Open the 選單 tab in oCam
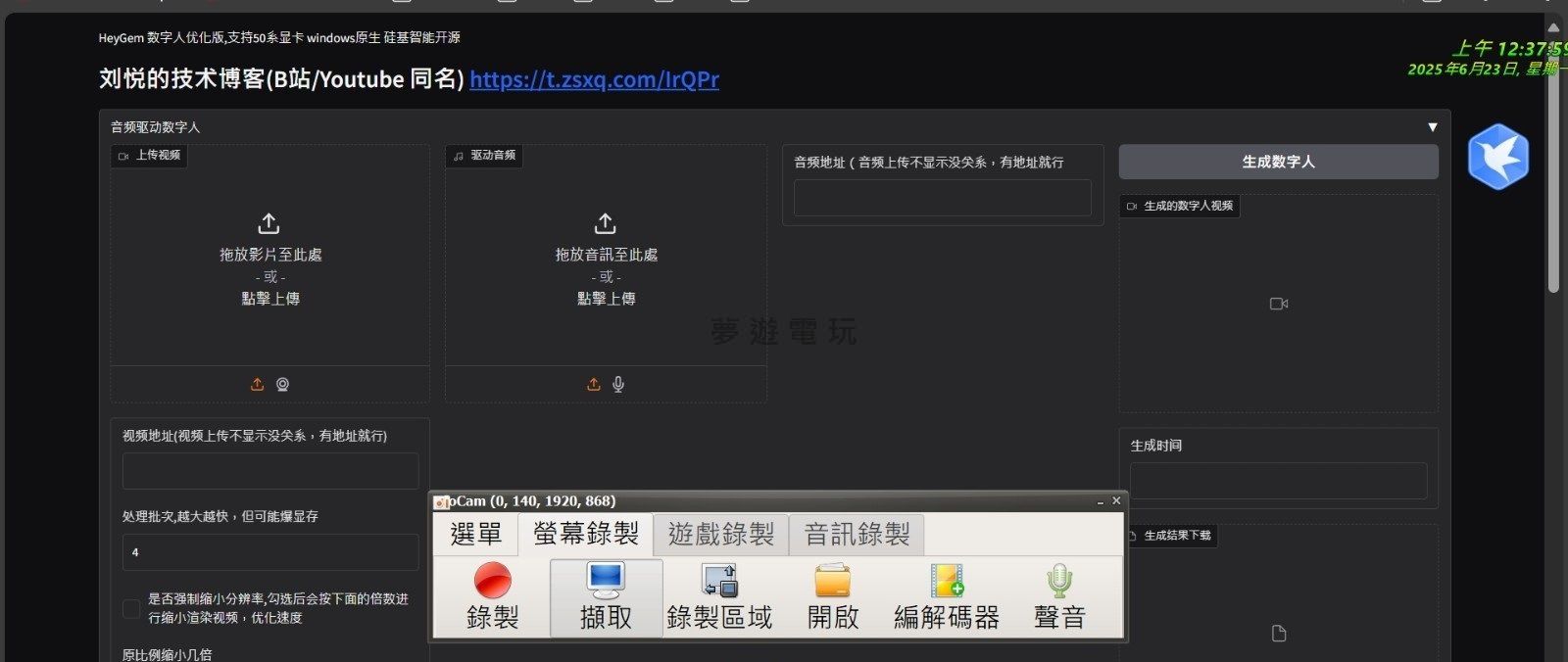1568x662 pixels. pyautogui.click(x=475, y=535)
